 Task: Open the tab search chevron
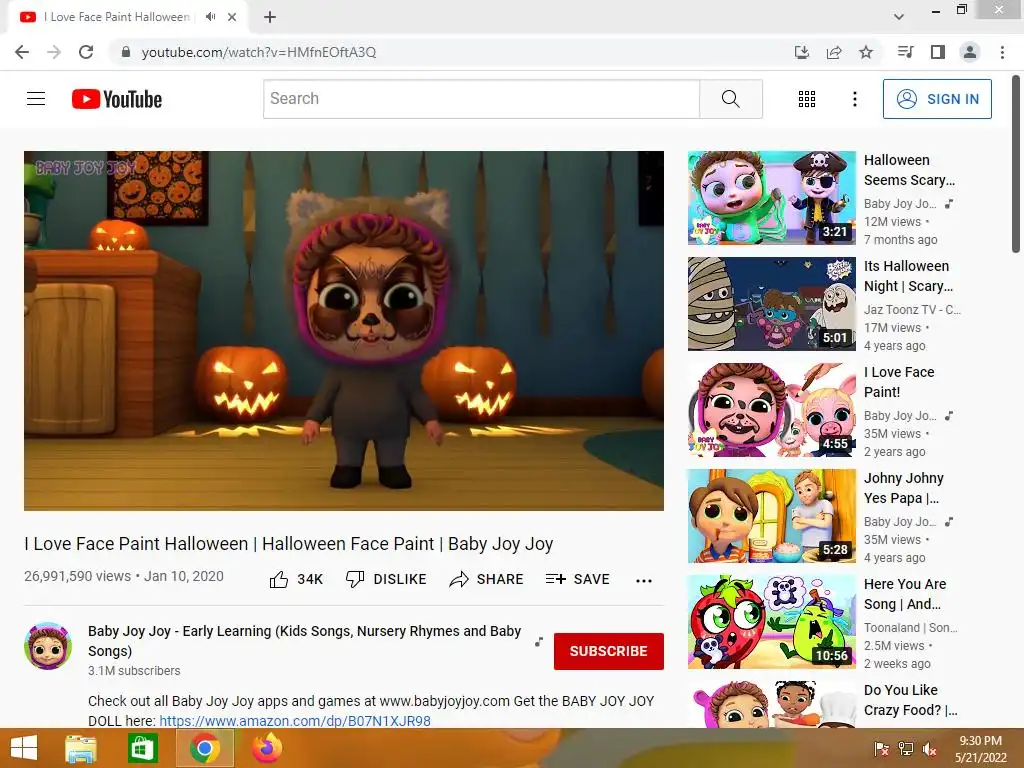point(899,17)
